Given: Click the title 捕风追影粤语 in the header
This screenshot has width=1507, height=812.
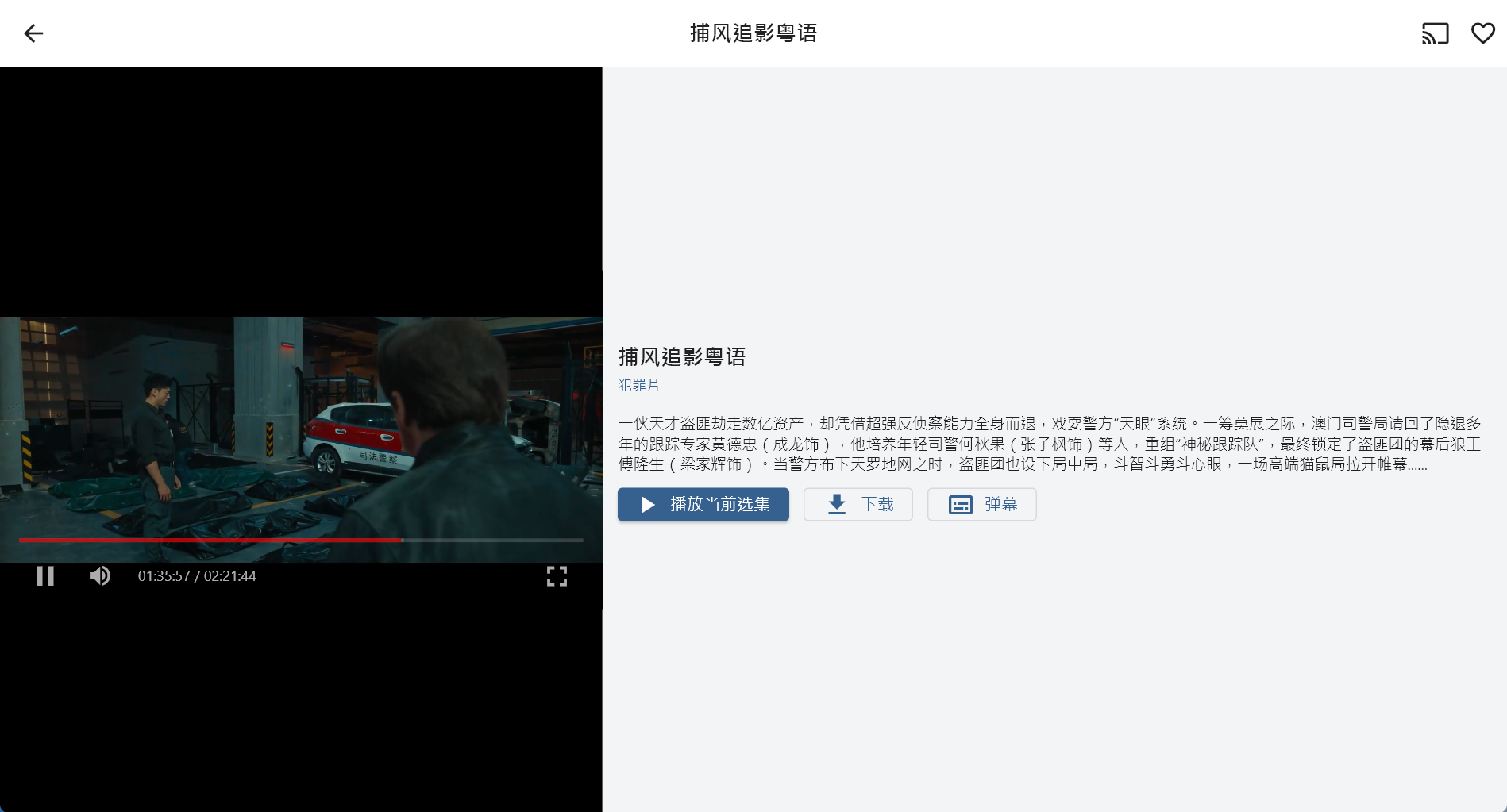Looking at the screenshot, I should click(x=753, y=33).
